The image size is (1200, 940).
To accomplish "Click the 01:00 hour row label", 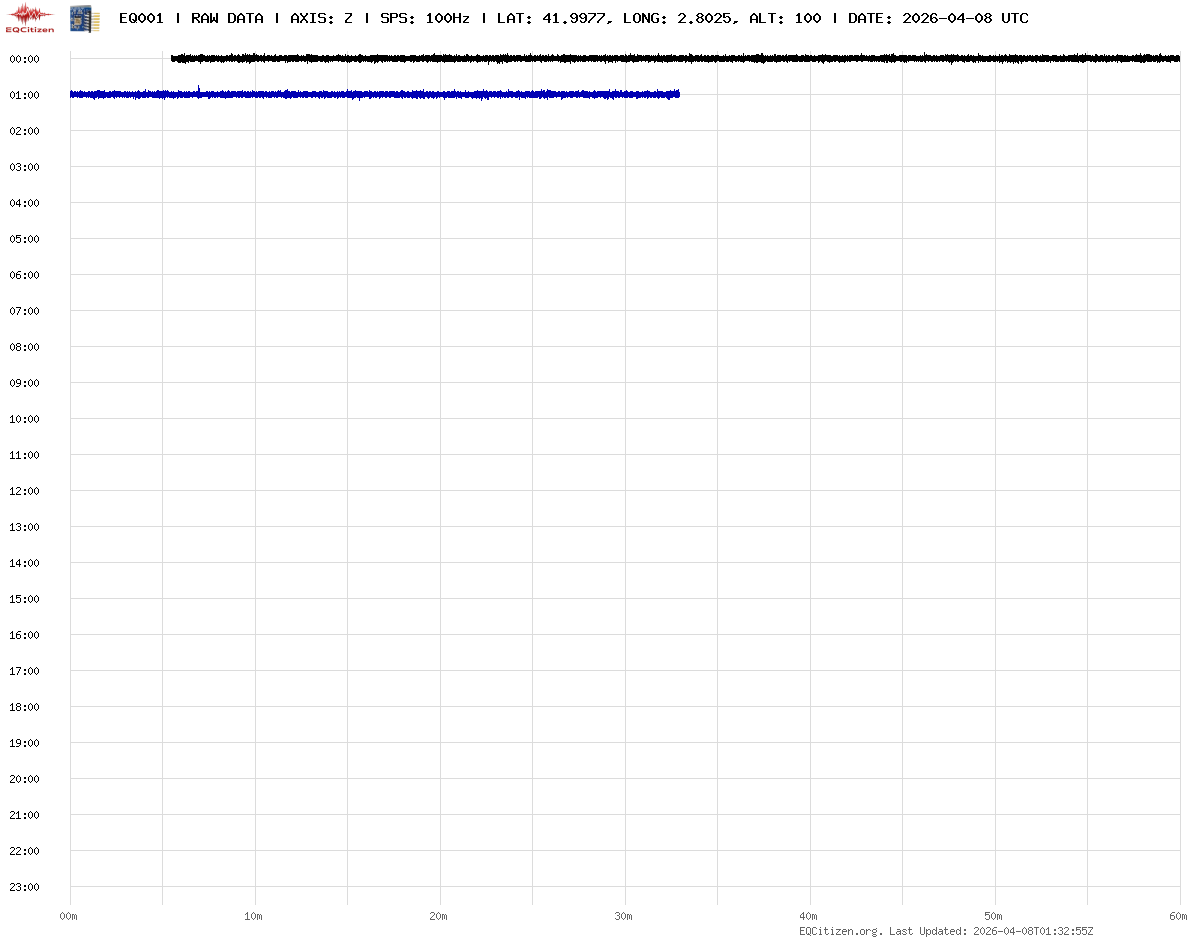I will [x=23, y=95].
